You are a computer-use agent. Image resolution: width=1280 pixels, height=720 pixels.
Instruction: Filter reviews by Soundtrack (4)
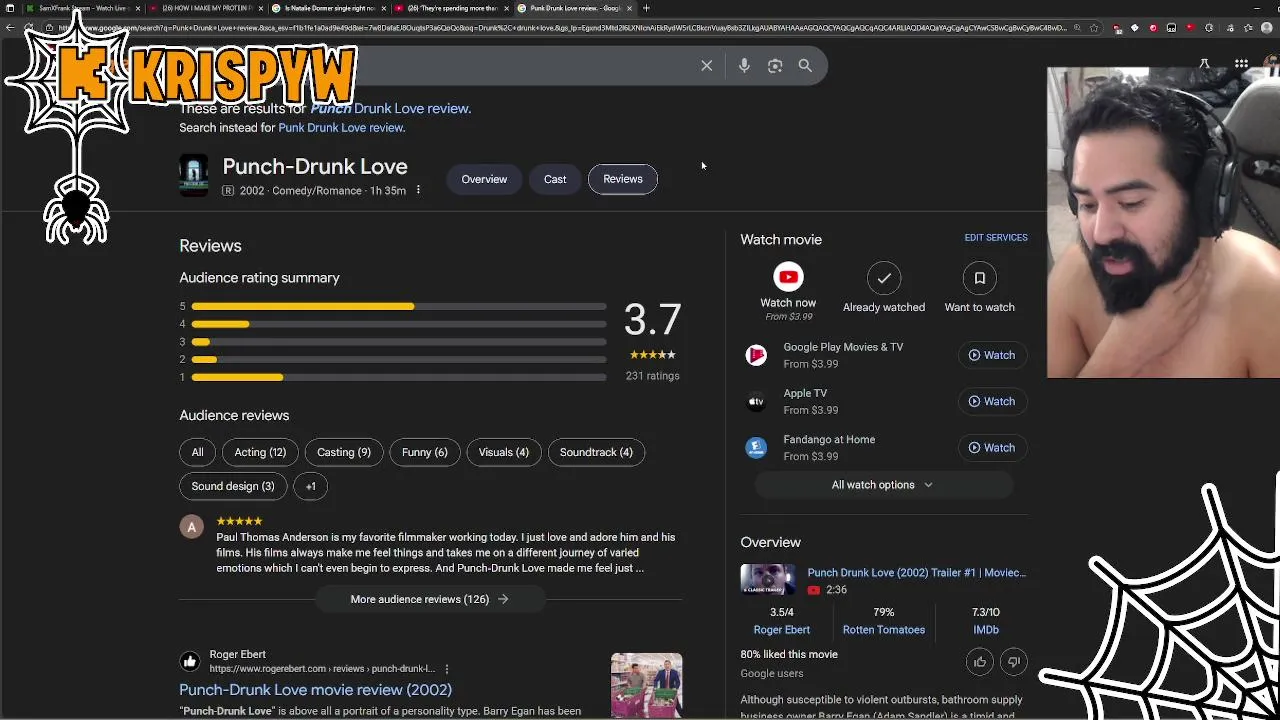[596, 452]
